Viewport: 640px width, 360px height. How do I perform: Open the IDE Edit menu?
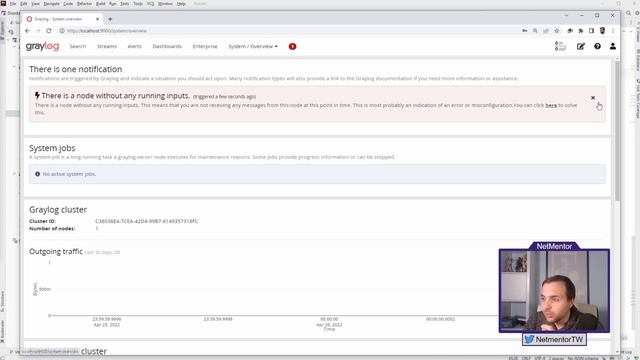pyautogui.click(x=24, y=4)
